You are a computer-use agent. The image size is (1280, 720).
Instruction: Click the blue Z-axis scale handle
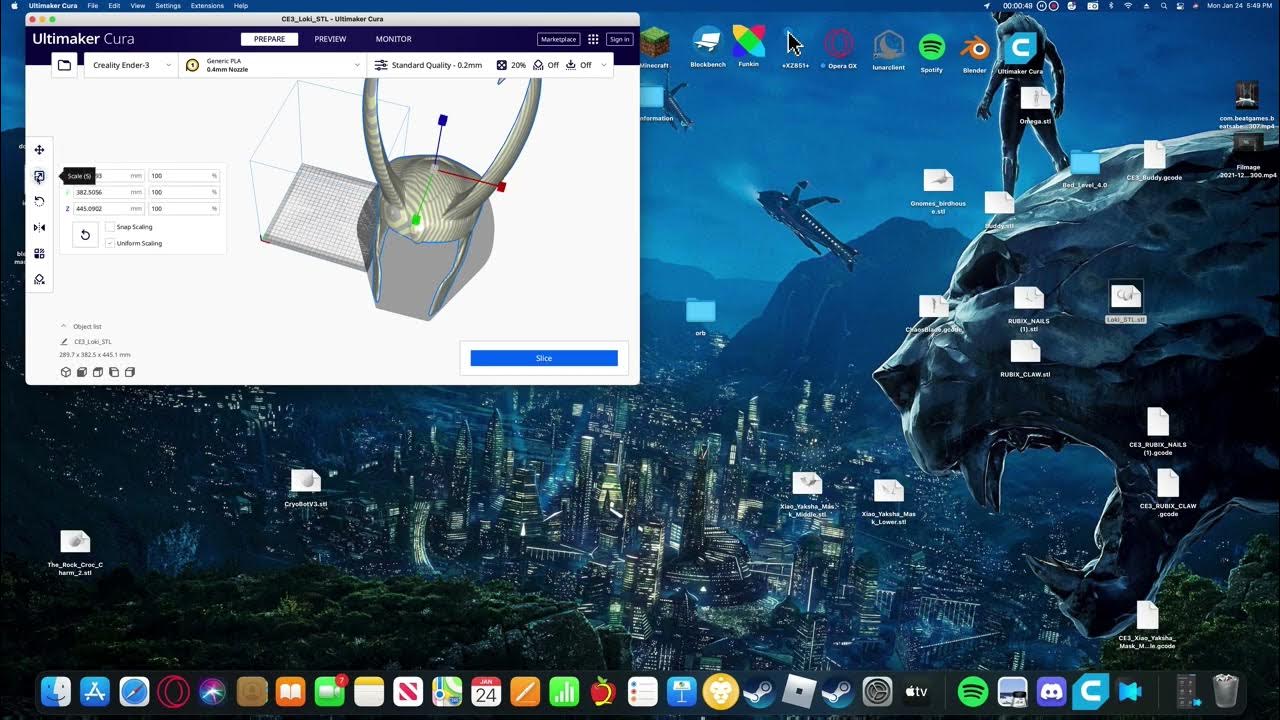click(443, 120)
